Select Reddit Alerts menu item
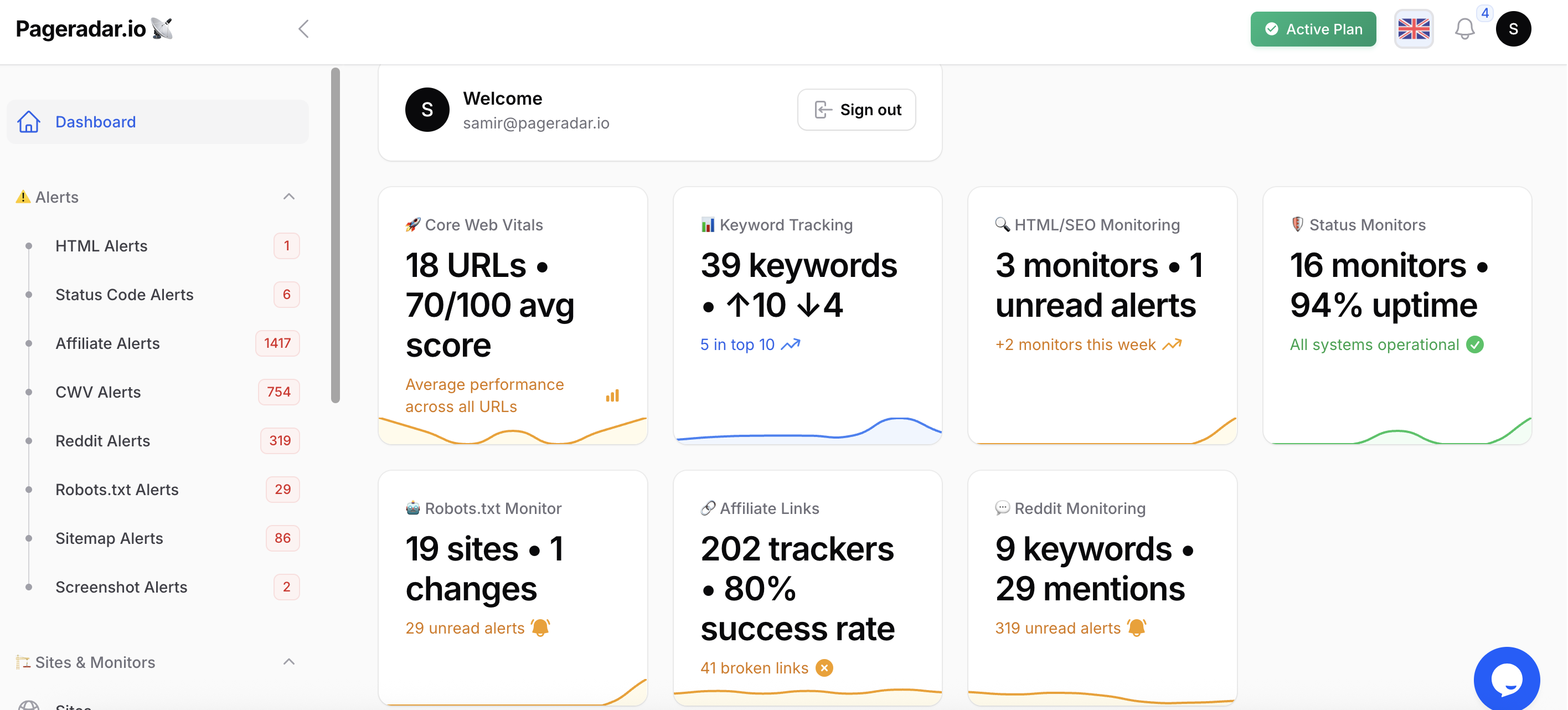 102,441
